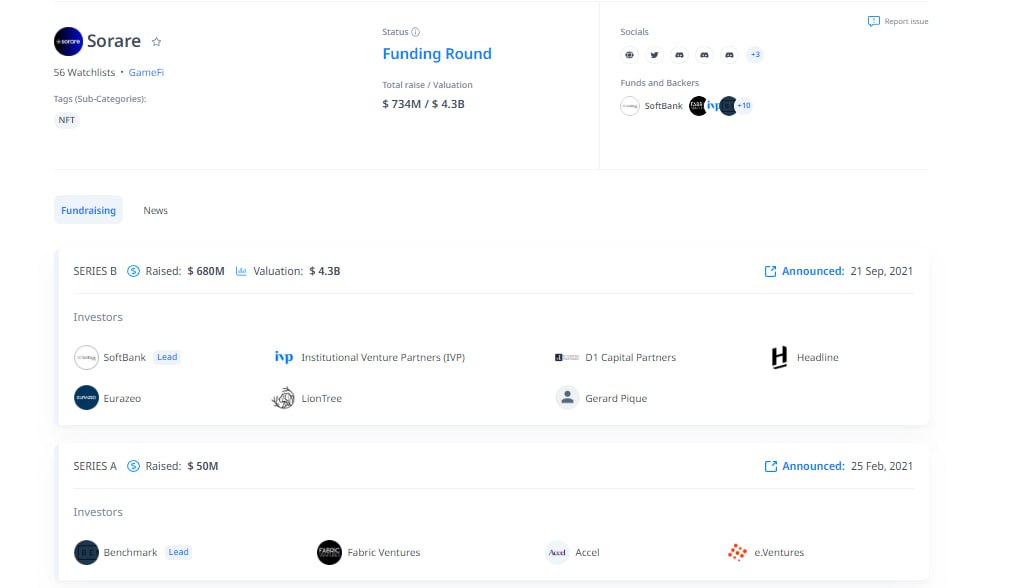This screenshot has height=588, width=1024.
Task: Open e.Ventures investor page
Action: [779, 553]
